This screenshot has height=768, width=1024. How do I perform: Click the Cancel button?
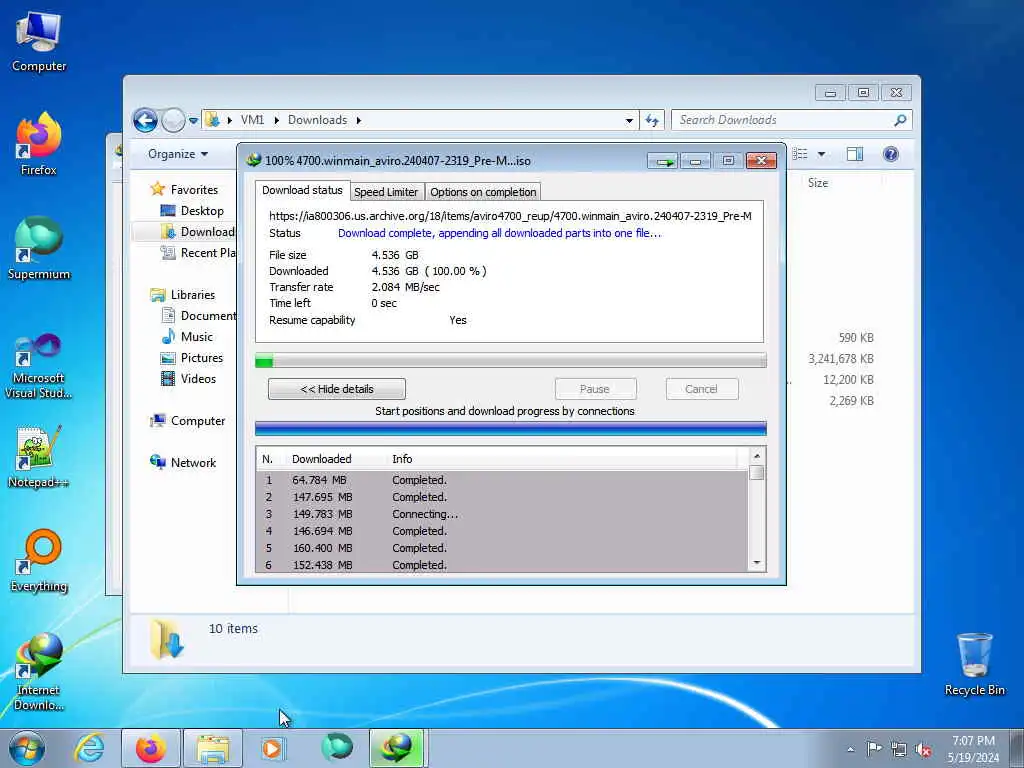click(702, 389)
